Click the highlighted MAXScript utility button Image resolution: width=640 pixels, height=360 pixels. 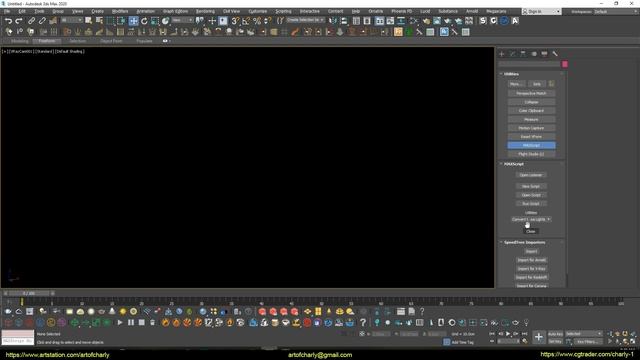(531, 145)
